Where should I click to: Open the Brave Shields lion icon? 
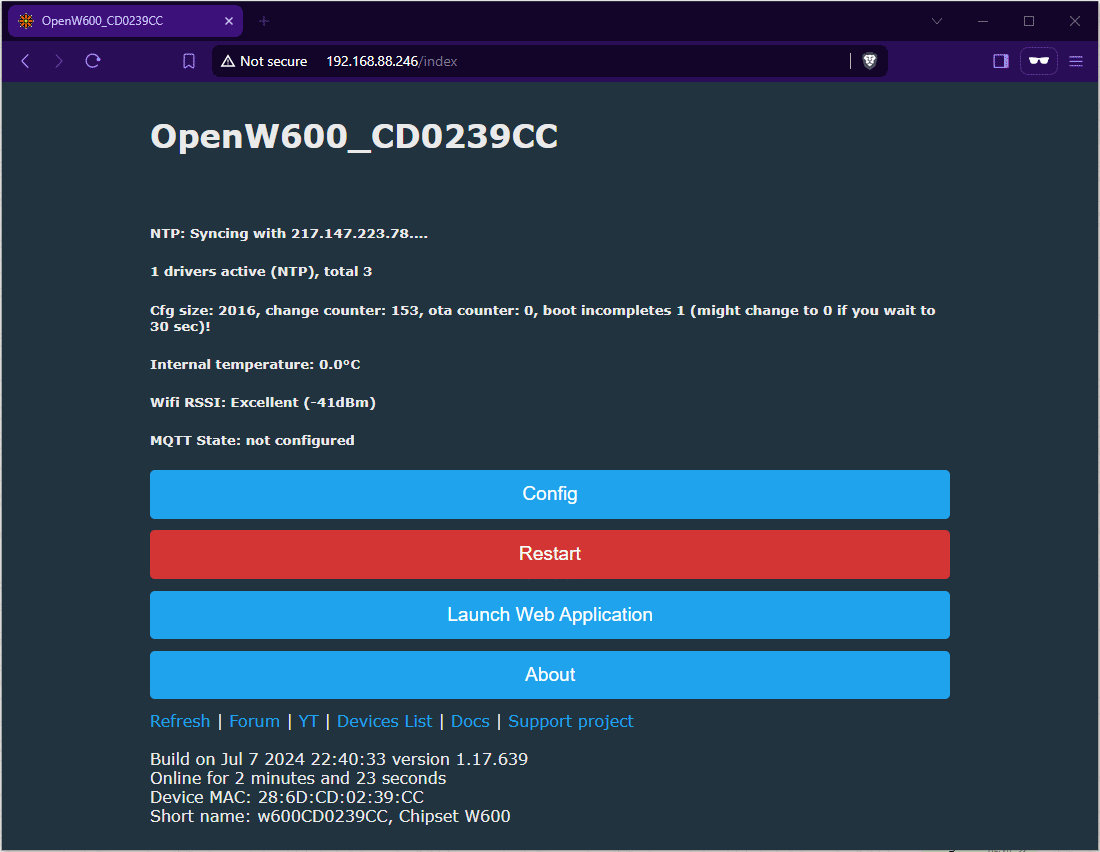pyautogui.click(x=870, y=61)
